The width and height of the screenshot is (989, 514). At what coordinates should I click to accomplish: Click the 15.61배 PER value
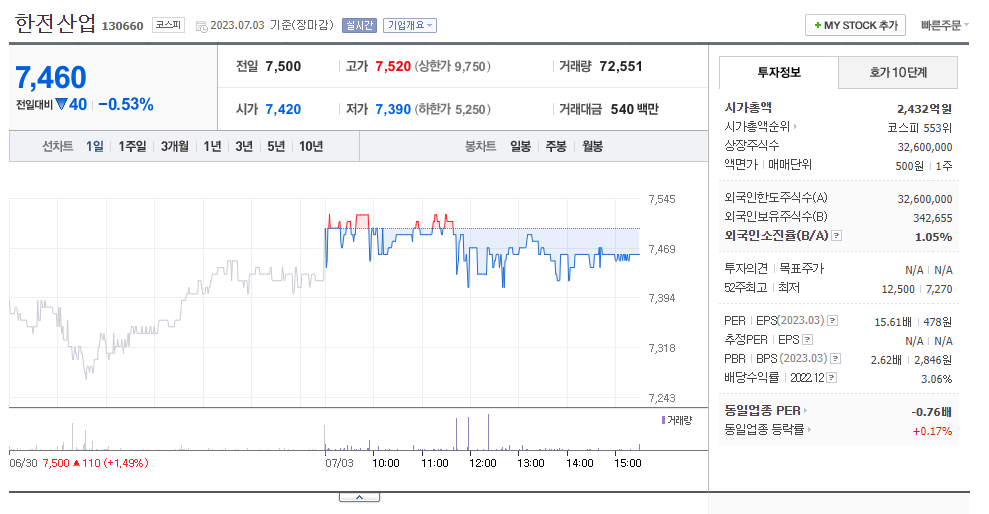(x=892, y=322)
